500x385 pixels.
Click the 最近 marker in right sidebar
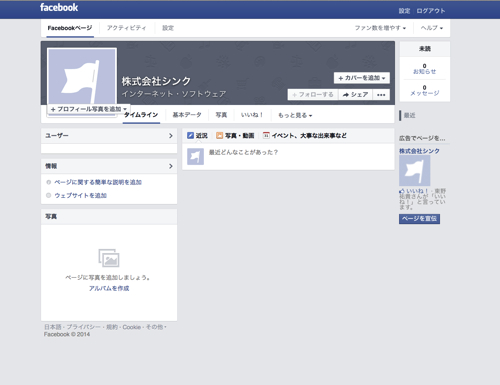[x=409, y=115]
